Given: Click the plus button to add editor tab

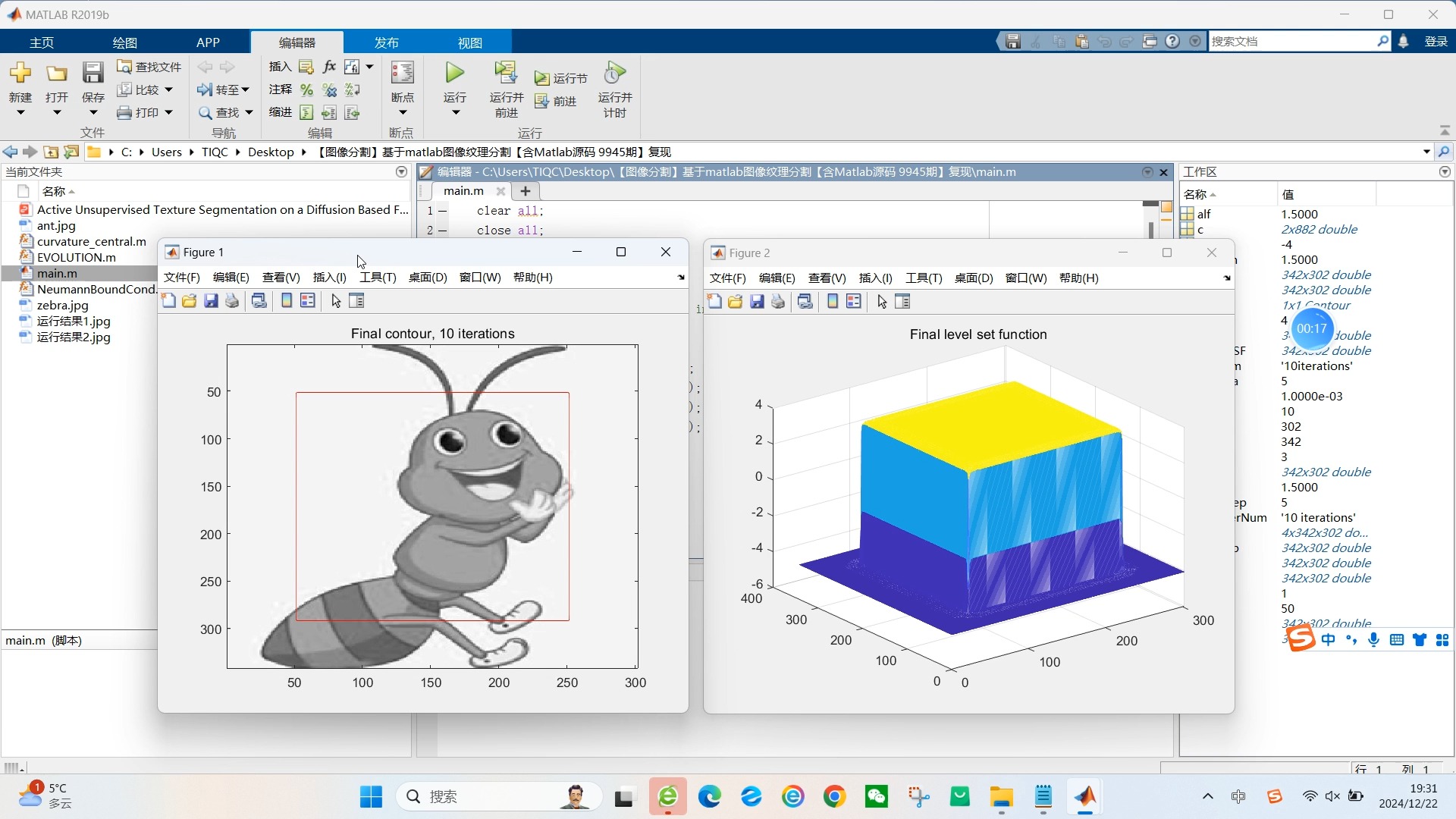Looking at the screenshot, I should [x=525, y=191].
